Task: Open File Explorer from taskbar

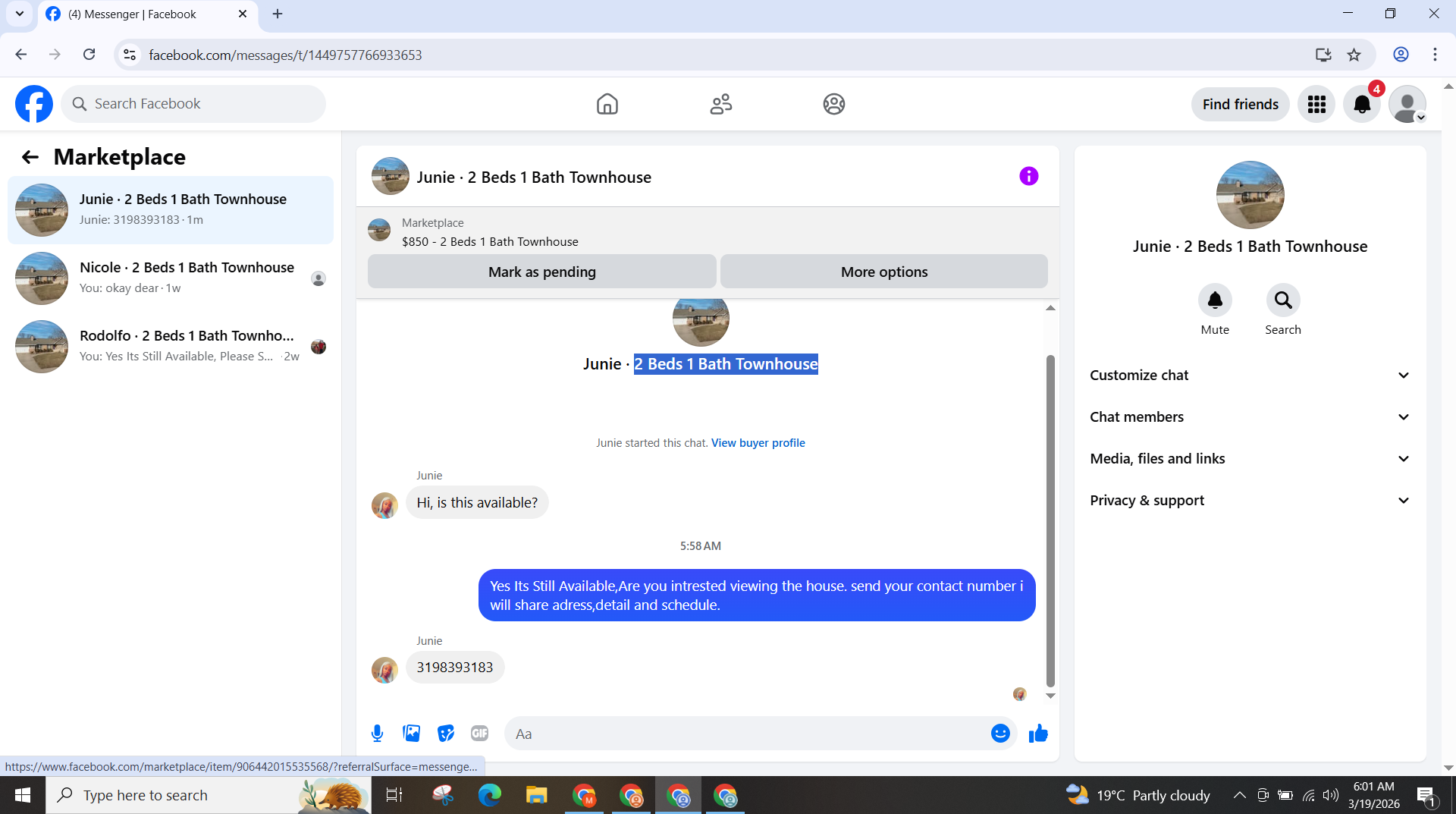Action: (537, 795)
